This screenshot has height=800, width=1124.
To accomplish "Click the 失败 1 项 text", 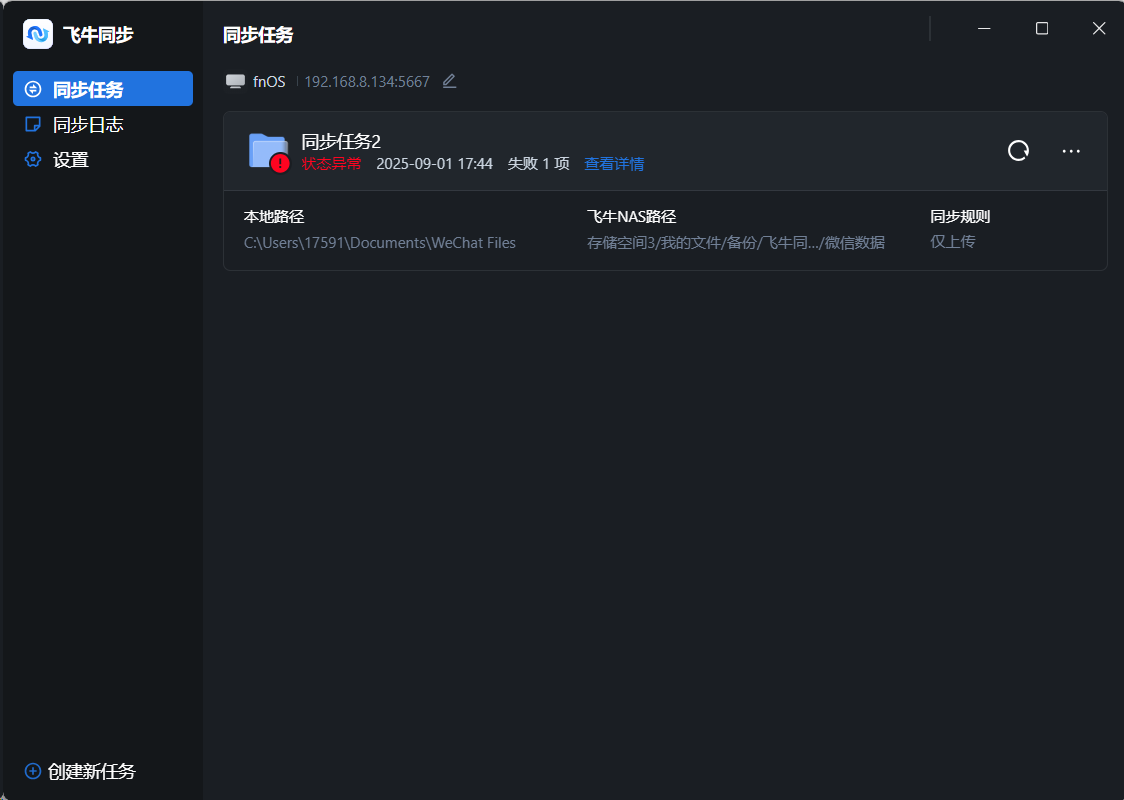I will pos(538,163).
